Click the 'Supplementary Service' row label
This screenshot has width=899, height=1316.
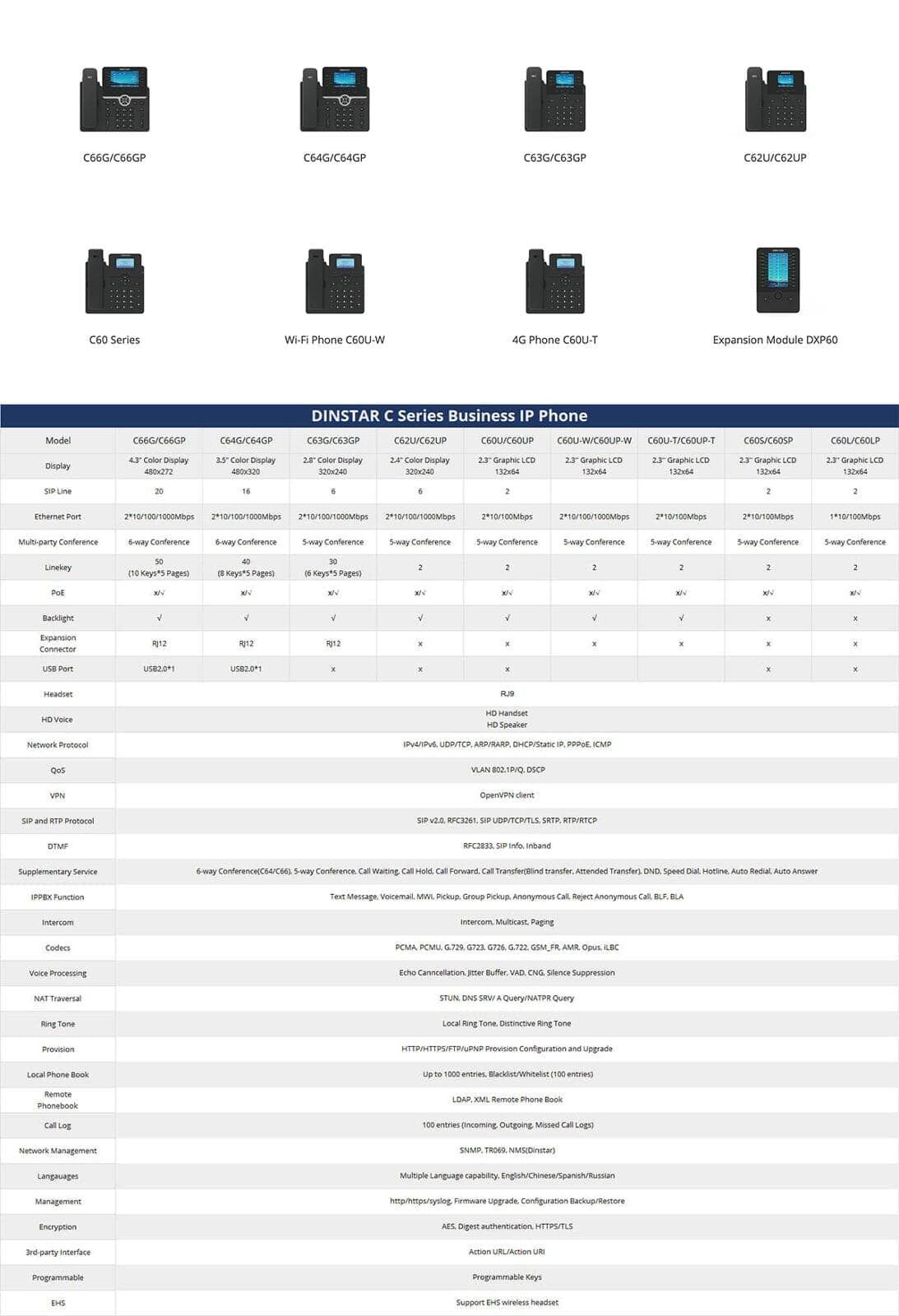[x=58, y=872]
